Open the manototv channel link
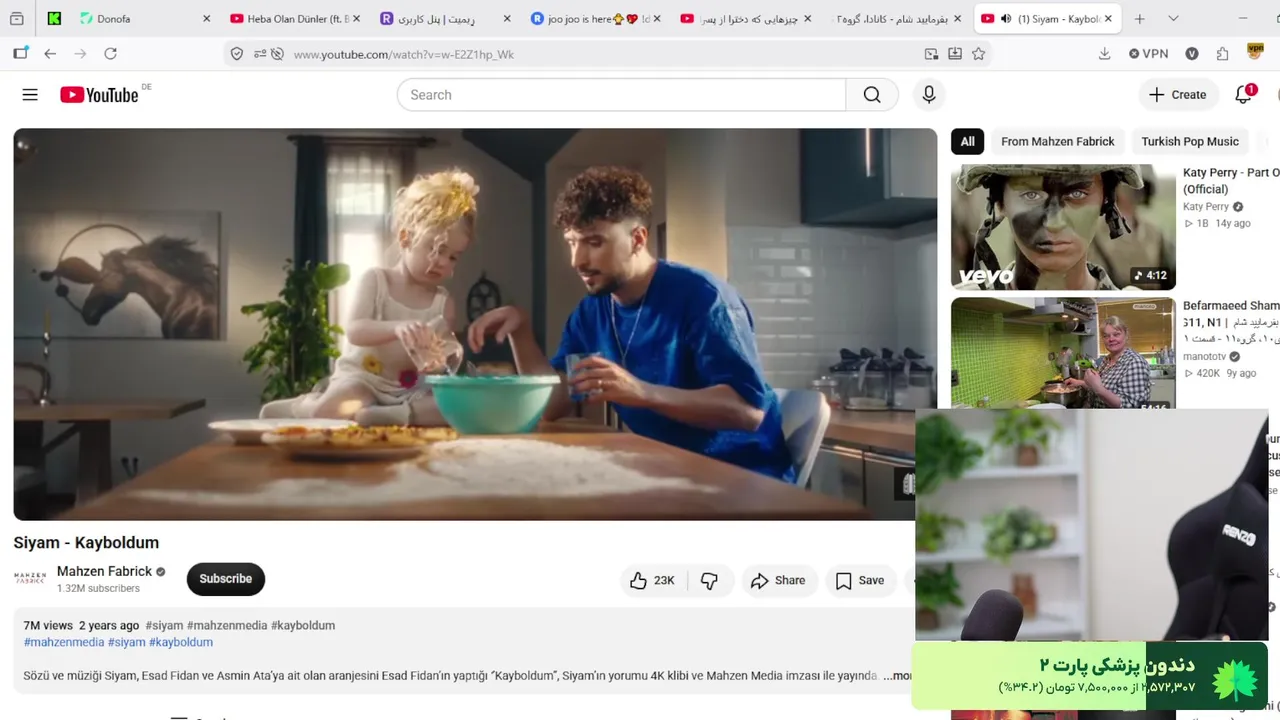Screen dimensions: 1280x720 point(1204,356)
